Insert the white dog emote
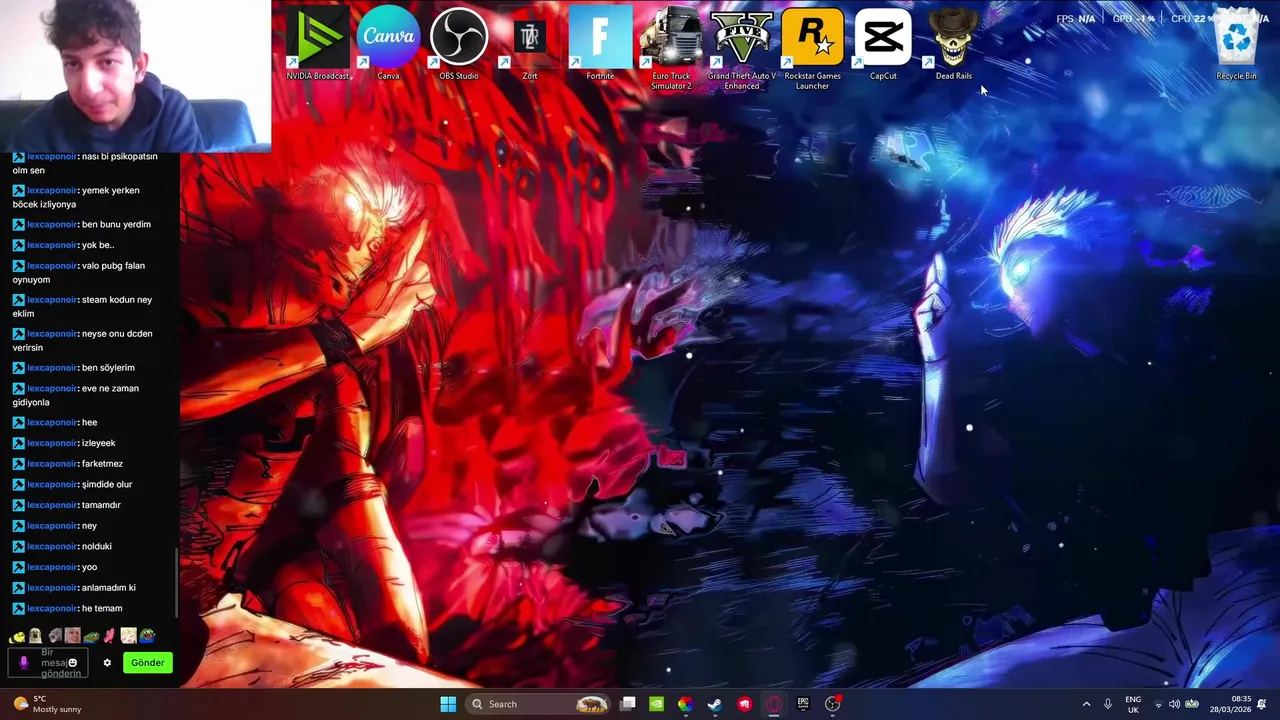This screenshot has width=1280, height=720. coord(35,636)
